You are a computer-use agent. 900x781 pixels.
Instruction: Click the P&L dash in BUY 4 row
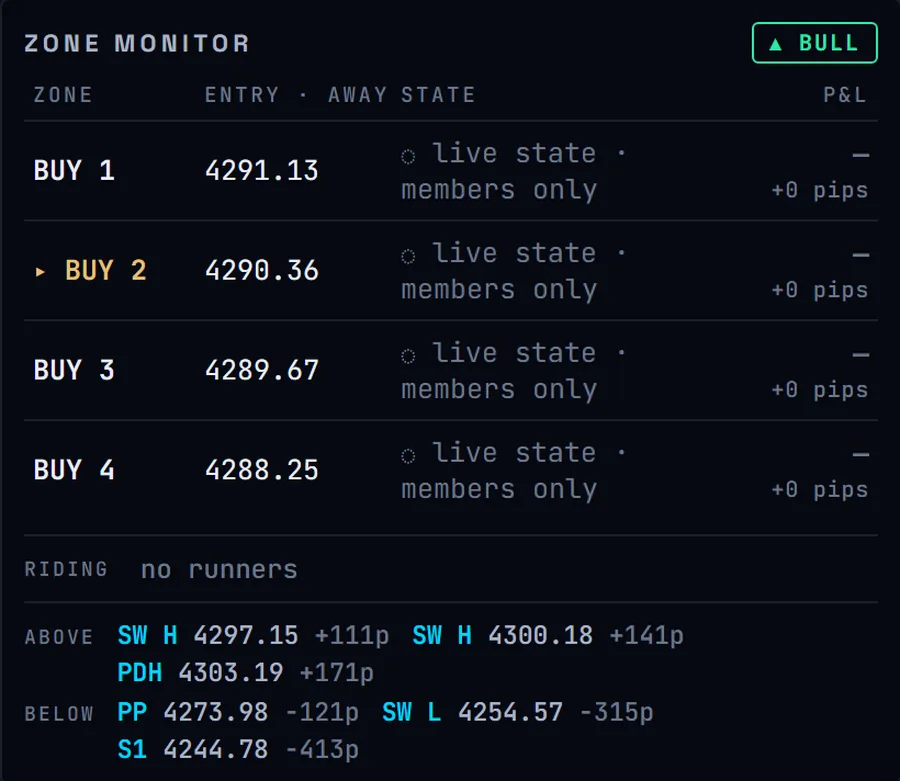tap(860, 455)
